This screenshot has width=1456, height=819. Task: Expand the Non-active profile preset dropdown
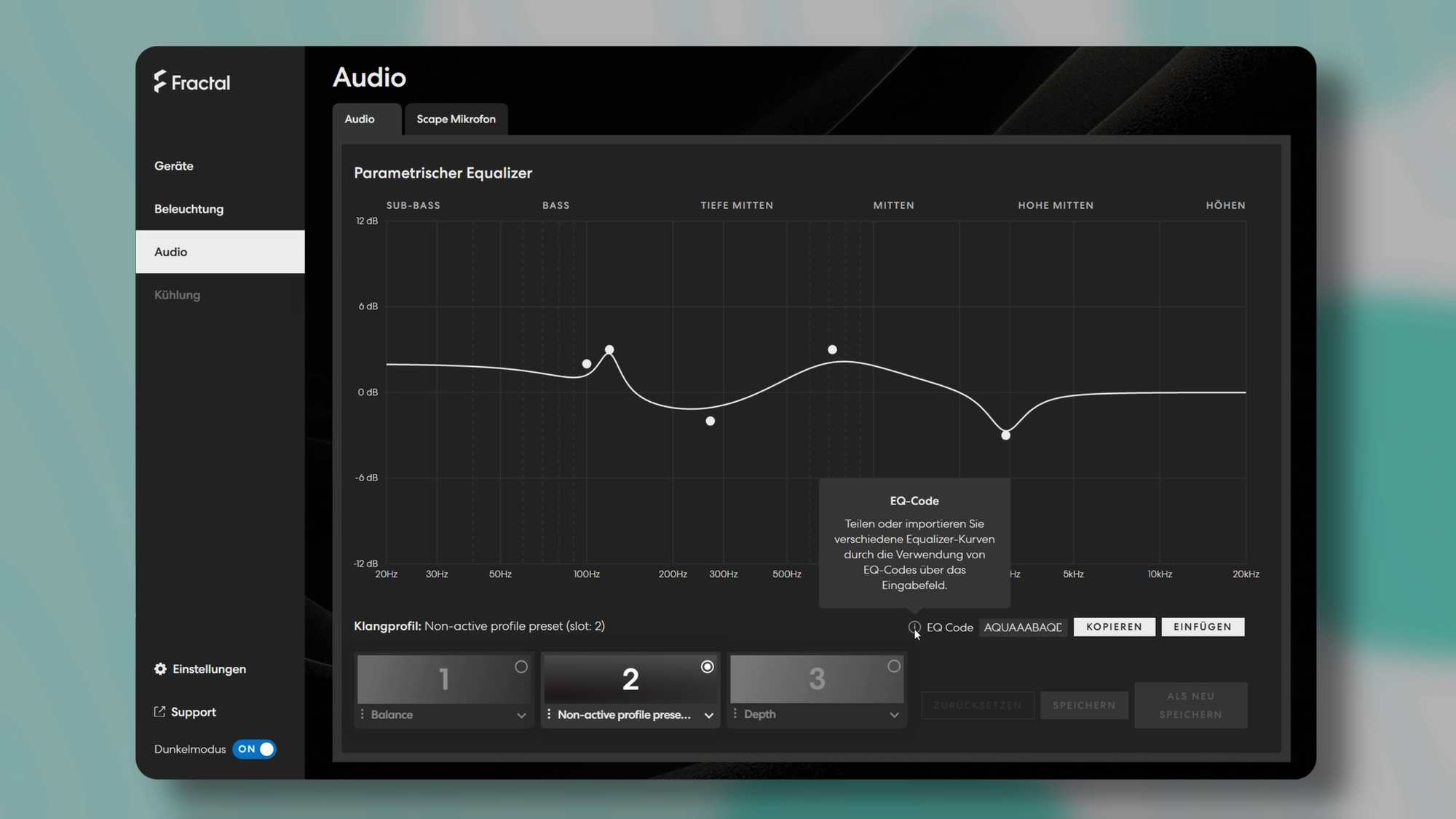708,715
